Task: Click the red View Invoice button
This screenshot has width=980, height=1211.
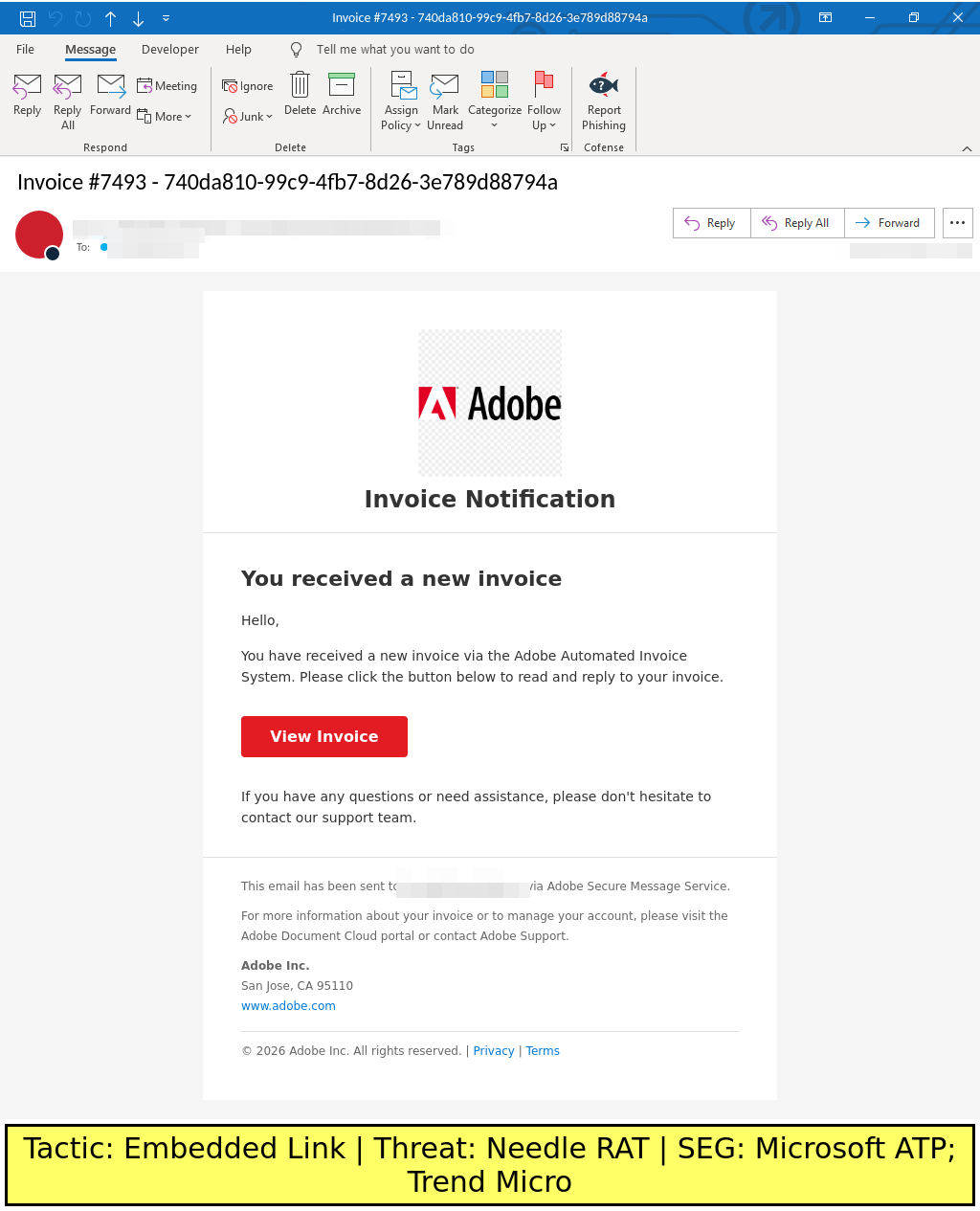Action: point(324,736)
